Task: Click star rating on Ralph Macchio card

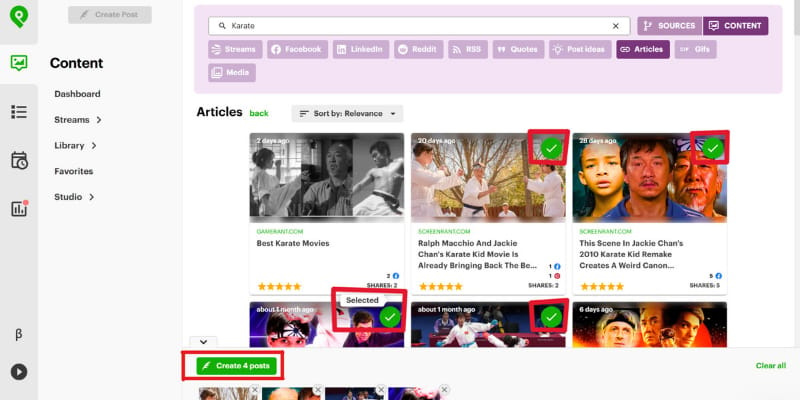Action: [440, 287]
